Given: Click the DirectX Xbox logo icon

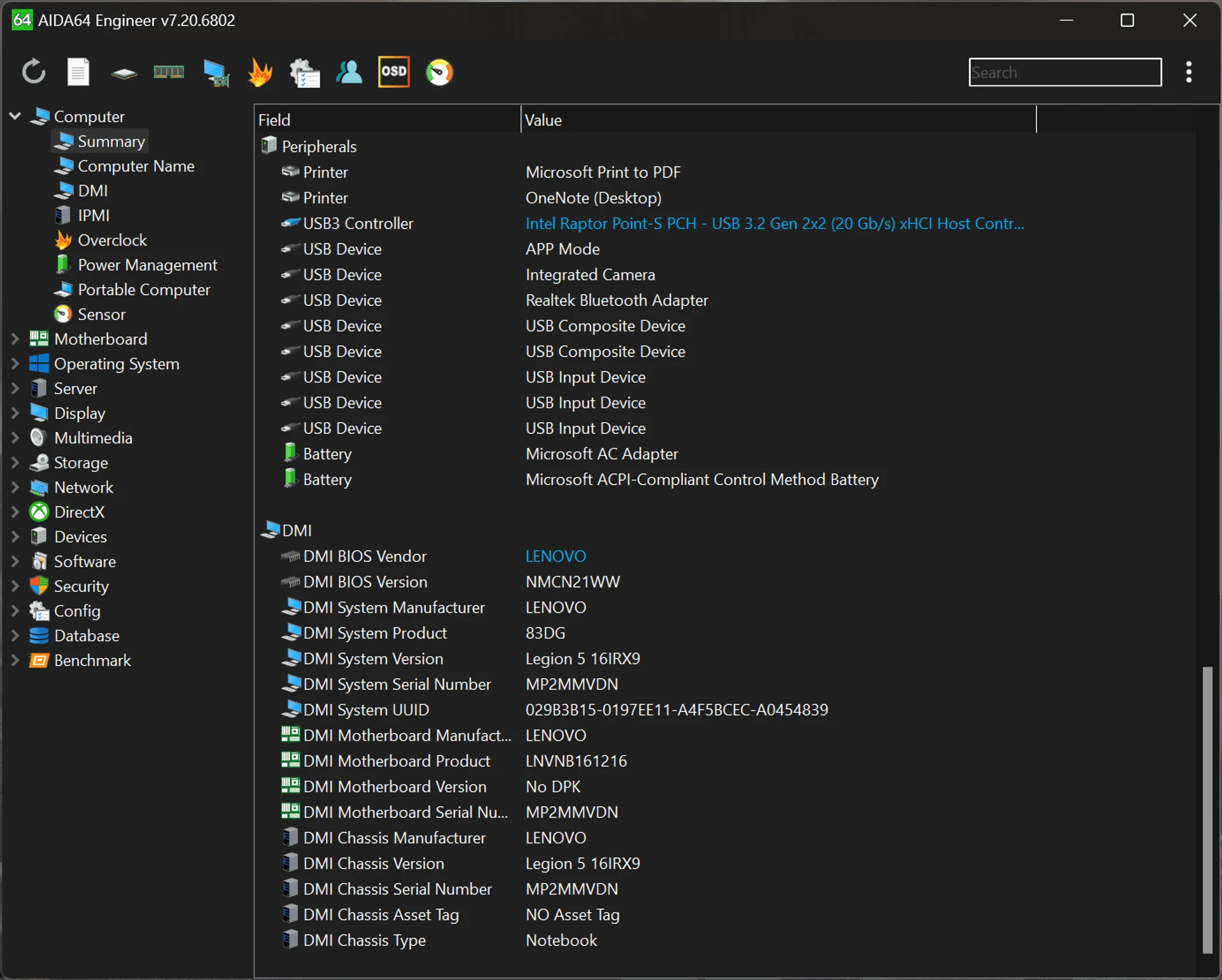Looking at the screenshot, I should [39, 512].
